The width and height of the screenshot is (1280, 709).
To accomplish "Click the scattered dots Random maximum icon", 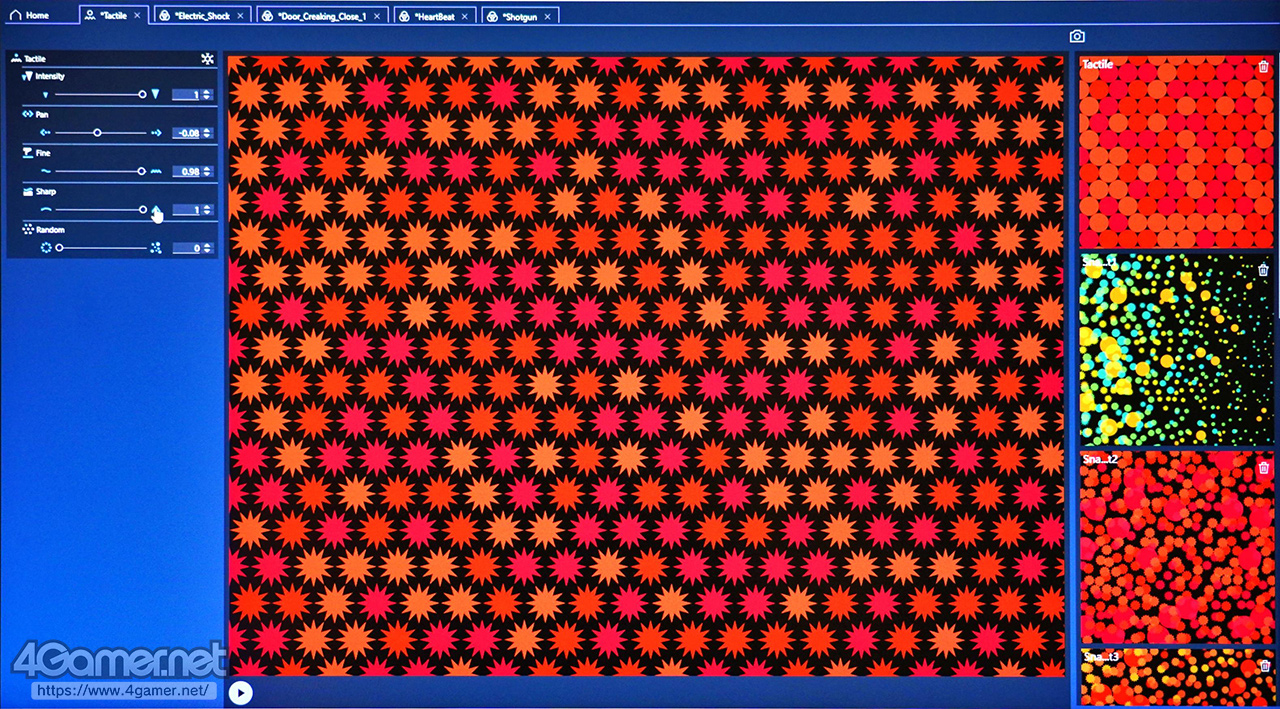I will (156, 248).
